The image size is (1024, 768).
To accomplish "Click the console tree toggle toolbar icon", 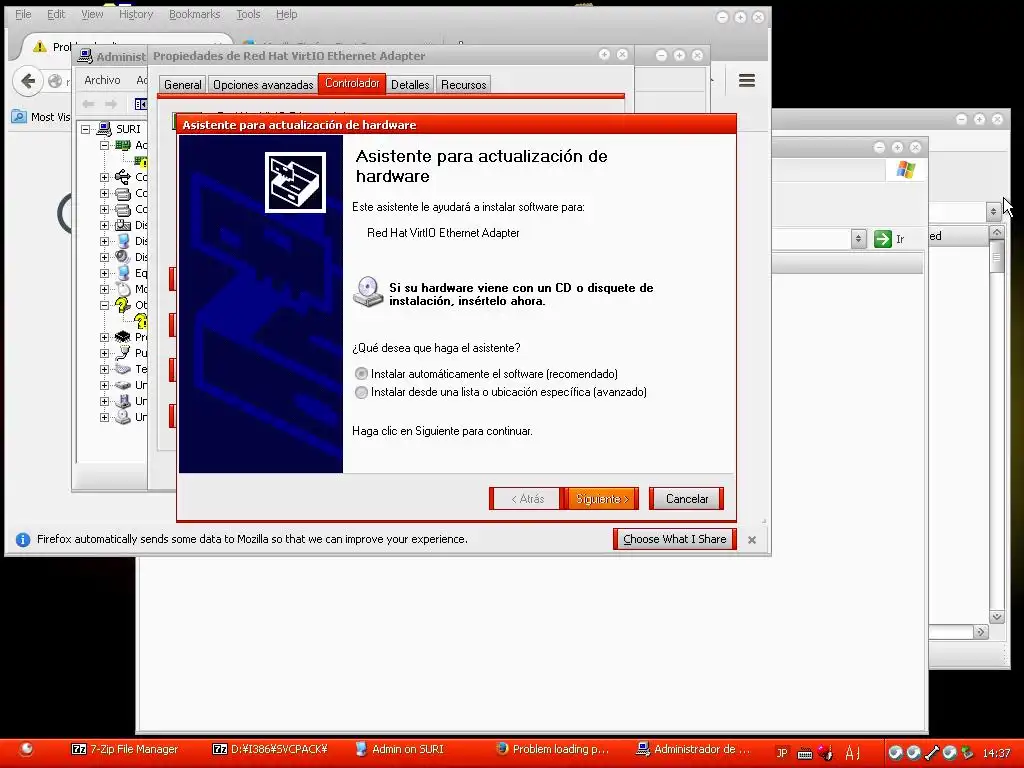I will click(140, 104).
